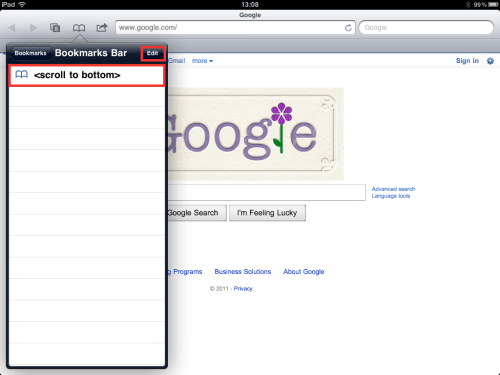This screenshot has height=375, width=500.
Task: Open Google settings gear icon
Action: 490,61
